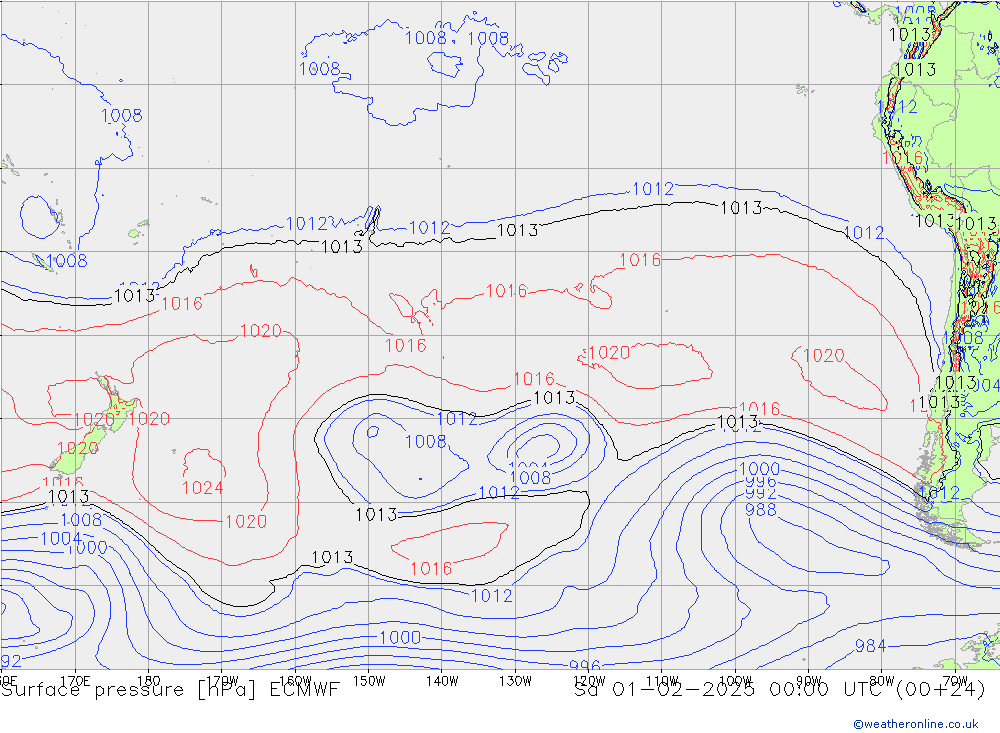Viewport: 1000px width, 733px height.
Task: Click the 150W longitude label
Action: pyautogui.click(x=368, y=681)
